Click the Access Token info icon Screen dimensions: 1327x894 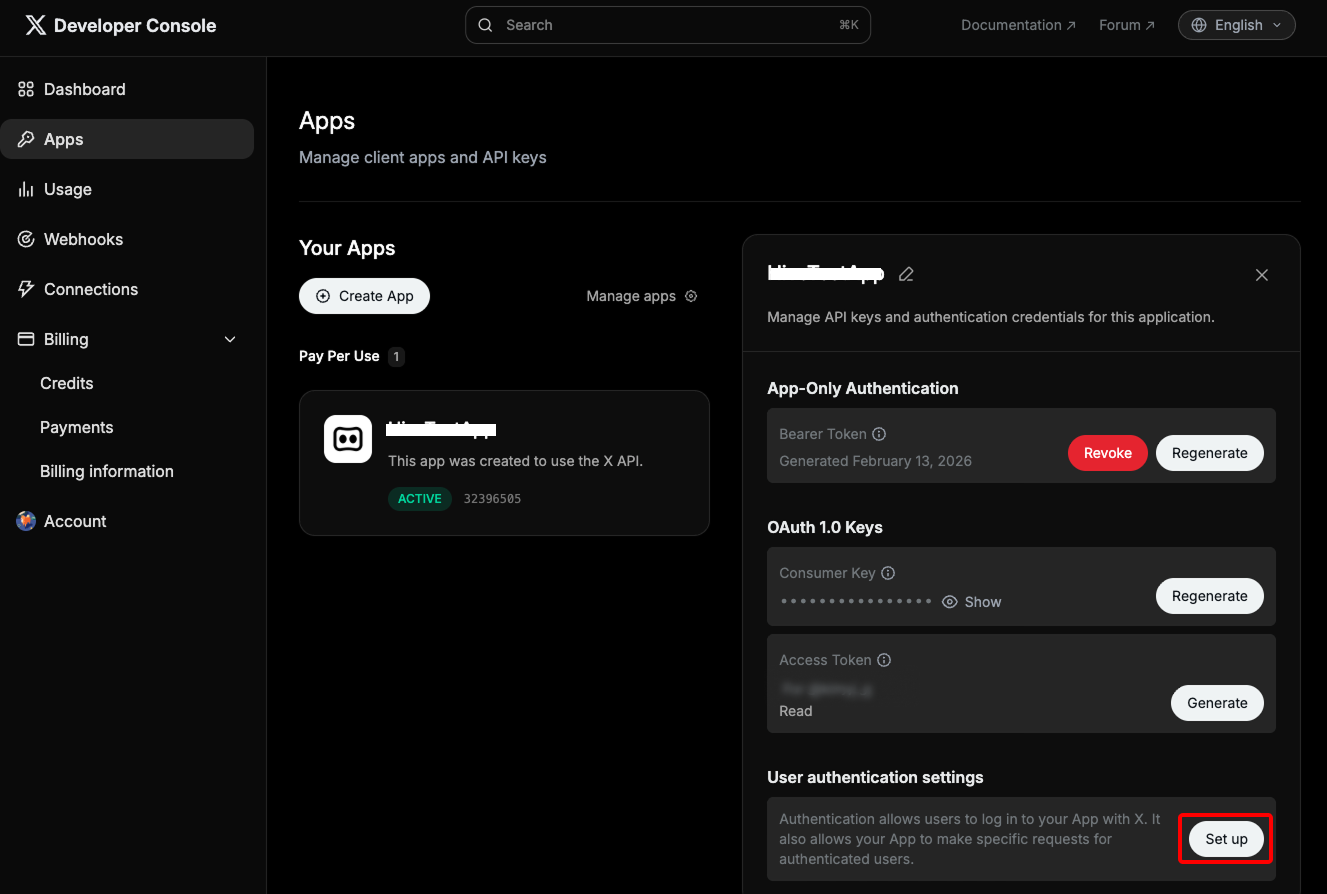tap(884, 660)
